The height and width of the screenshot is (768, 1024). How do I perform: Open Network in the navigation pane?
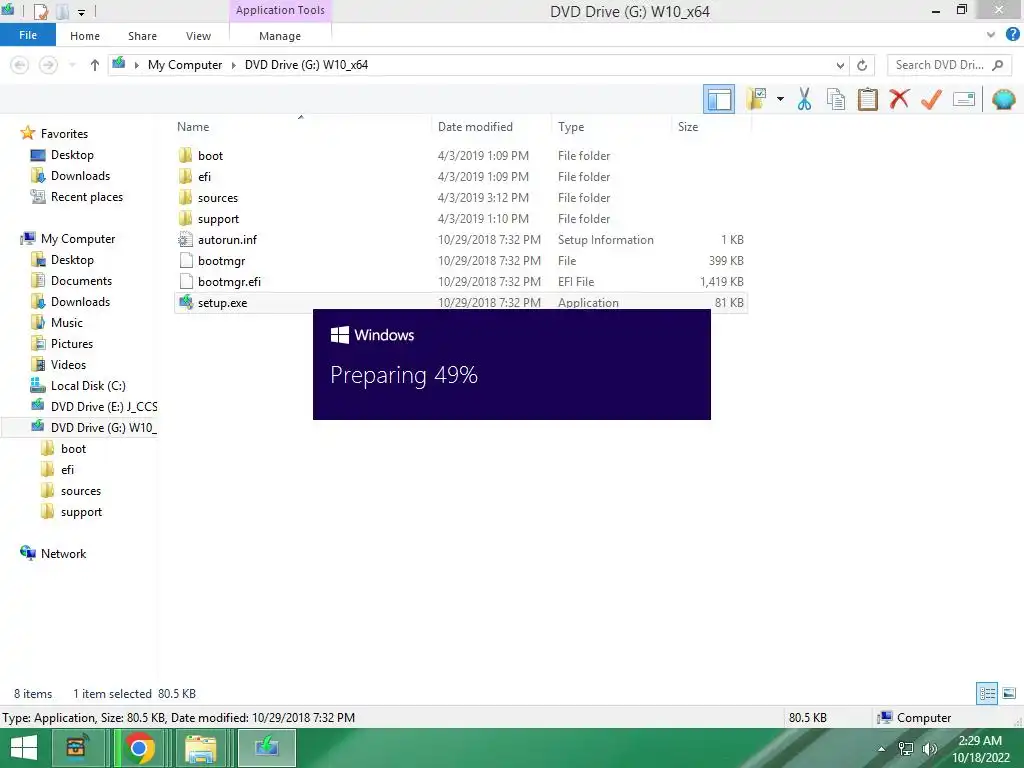63,553
